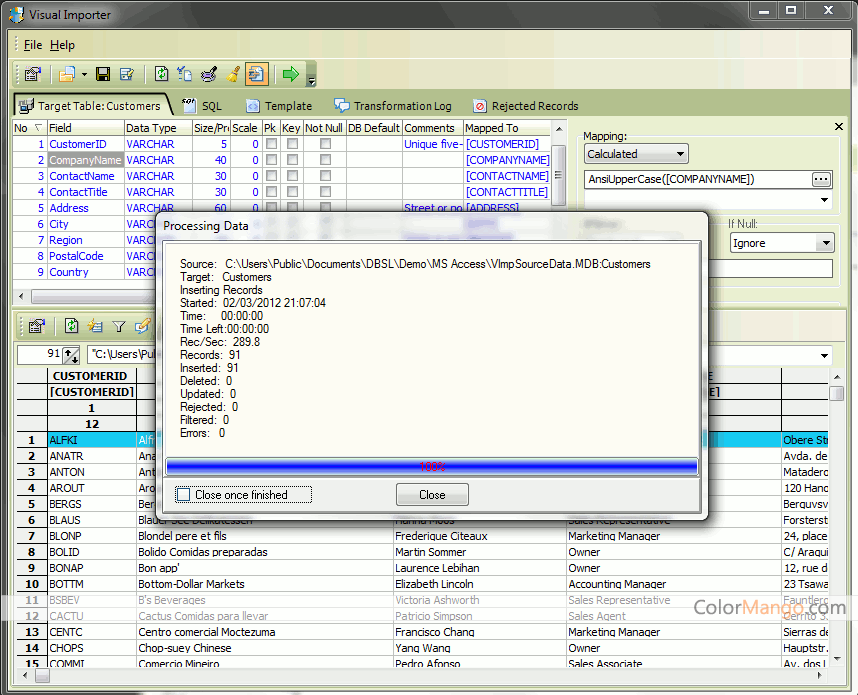
Task: Save the current import project
Action: coord(103,73)
